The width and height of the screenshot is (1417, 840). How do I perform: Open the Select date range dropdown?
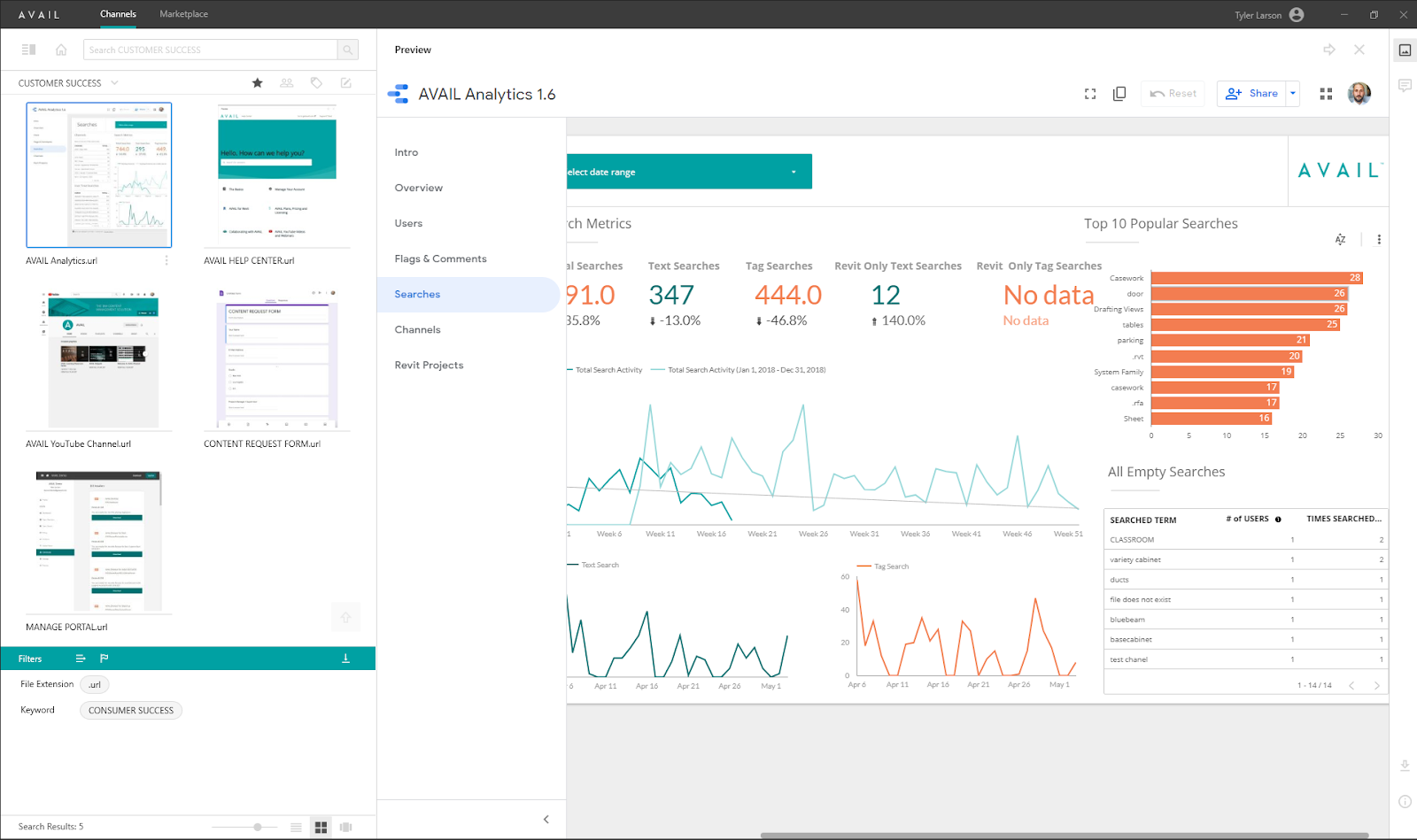pyautogui.click(x=689, y=172)
